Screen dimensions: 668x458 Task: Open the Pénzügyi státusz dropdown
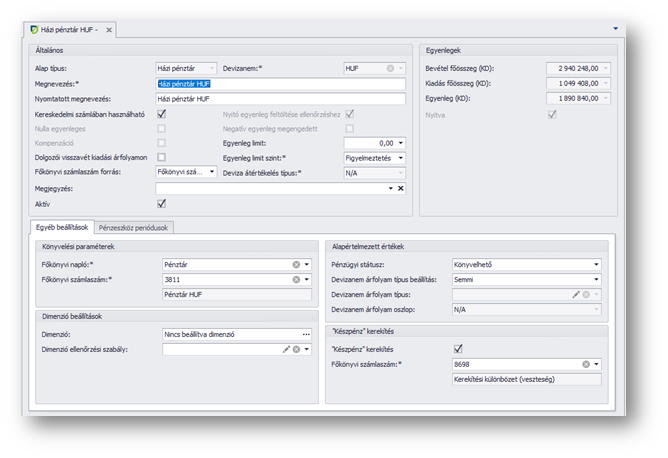597,265
